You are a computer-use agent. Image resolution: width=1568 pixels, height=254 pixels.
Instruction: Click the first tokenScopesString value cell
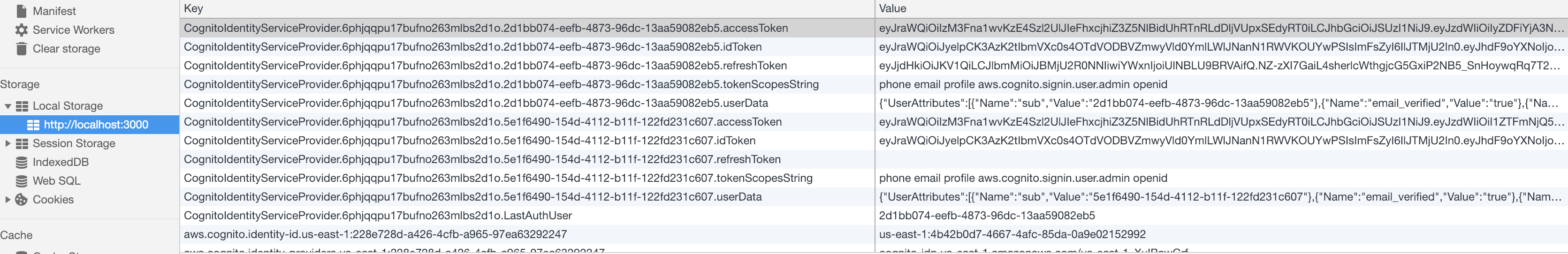coord(1023,84)
